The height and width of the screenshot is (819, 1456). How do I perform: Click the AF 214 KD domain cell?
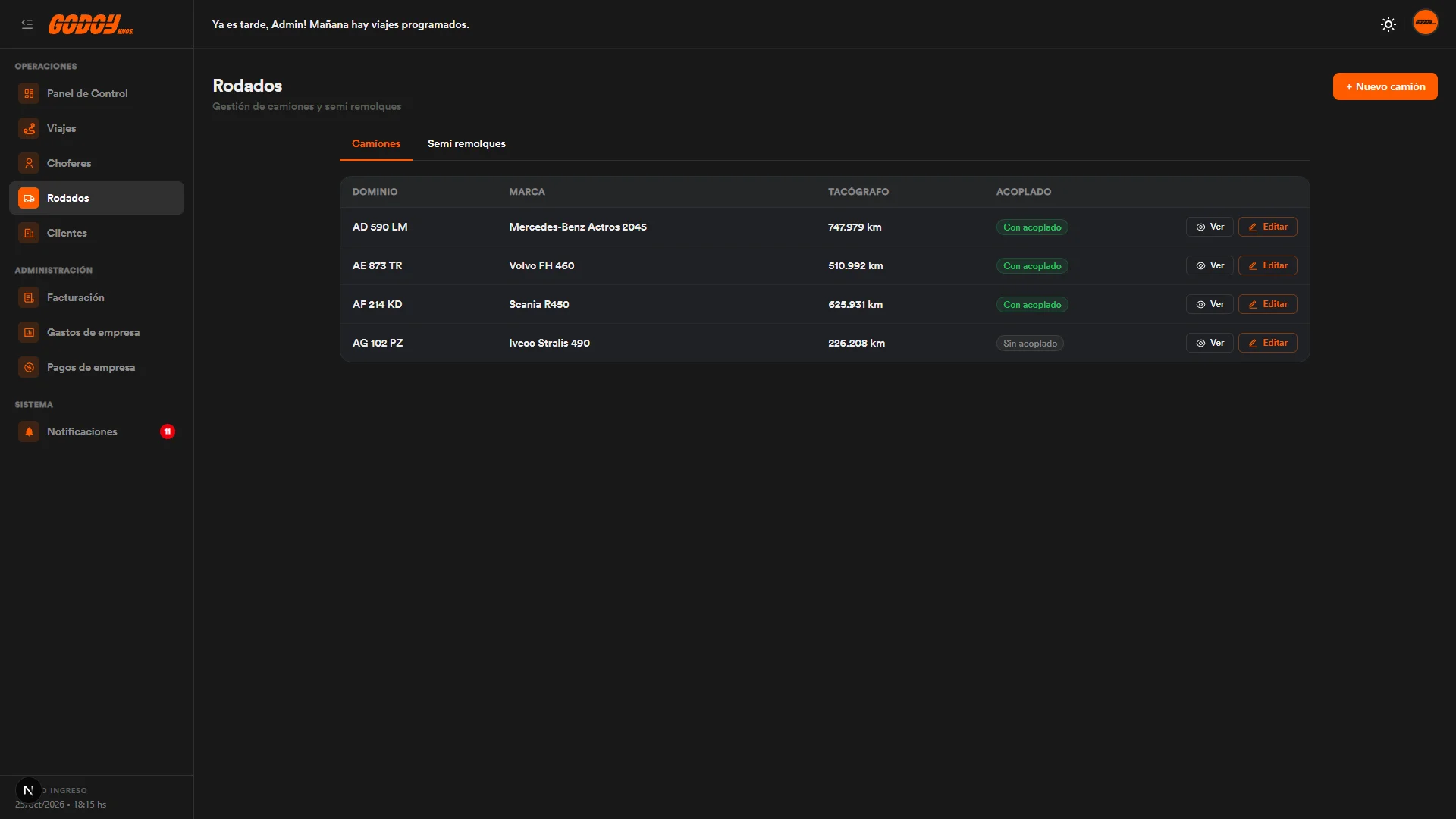pyautogui.click(x=377, y=304)
